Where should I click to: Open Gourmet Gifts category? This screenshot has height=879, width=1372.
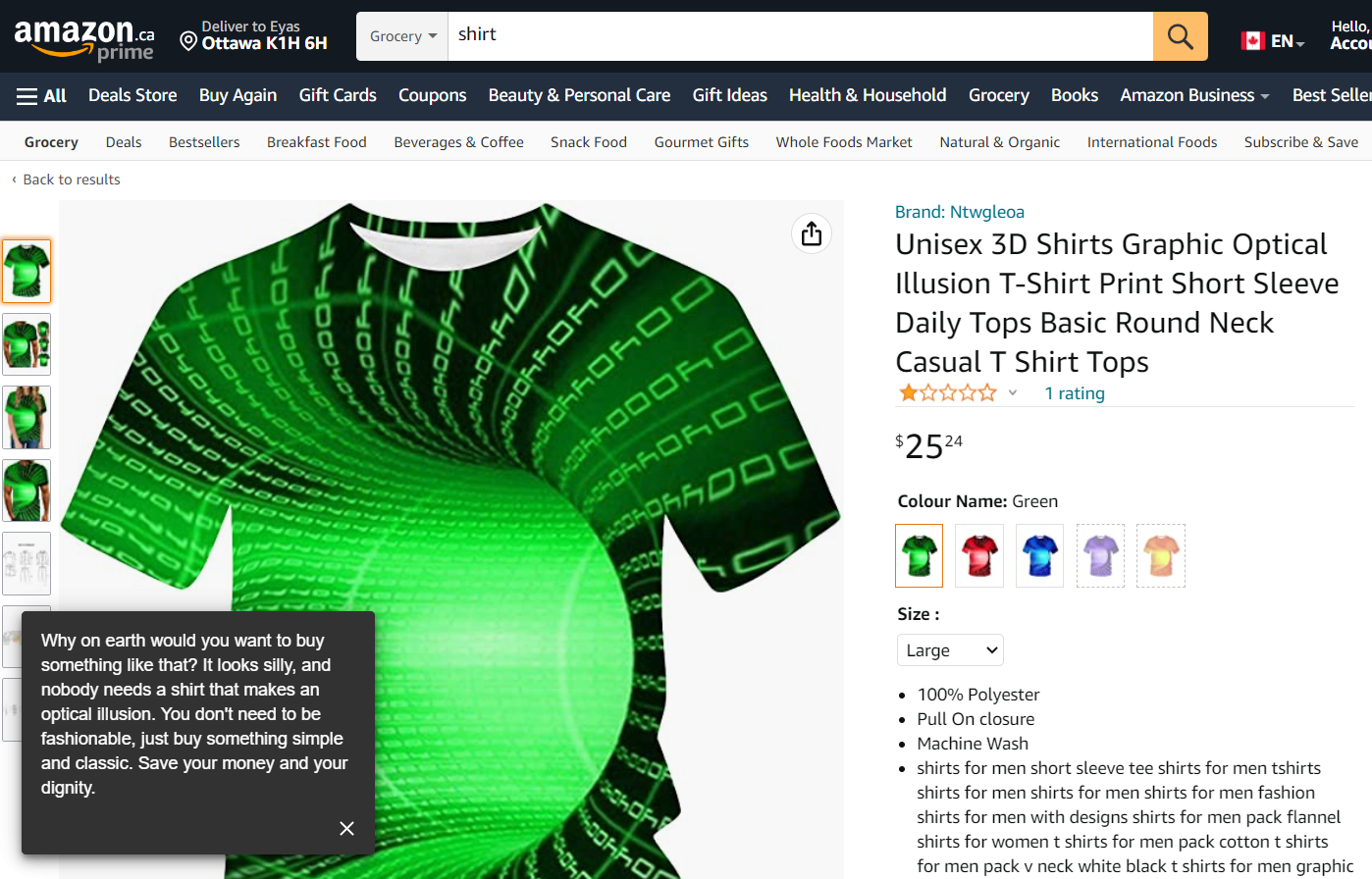pos(702,142)
